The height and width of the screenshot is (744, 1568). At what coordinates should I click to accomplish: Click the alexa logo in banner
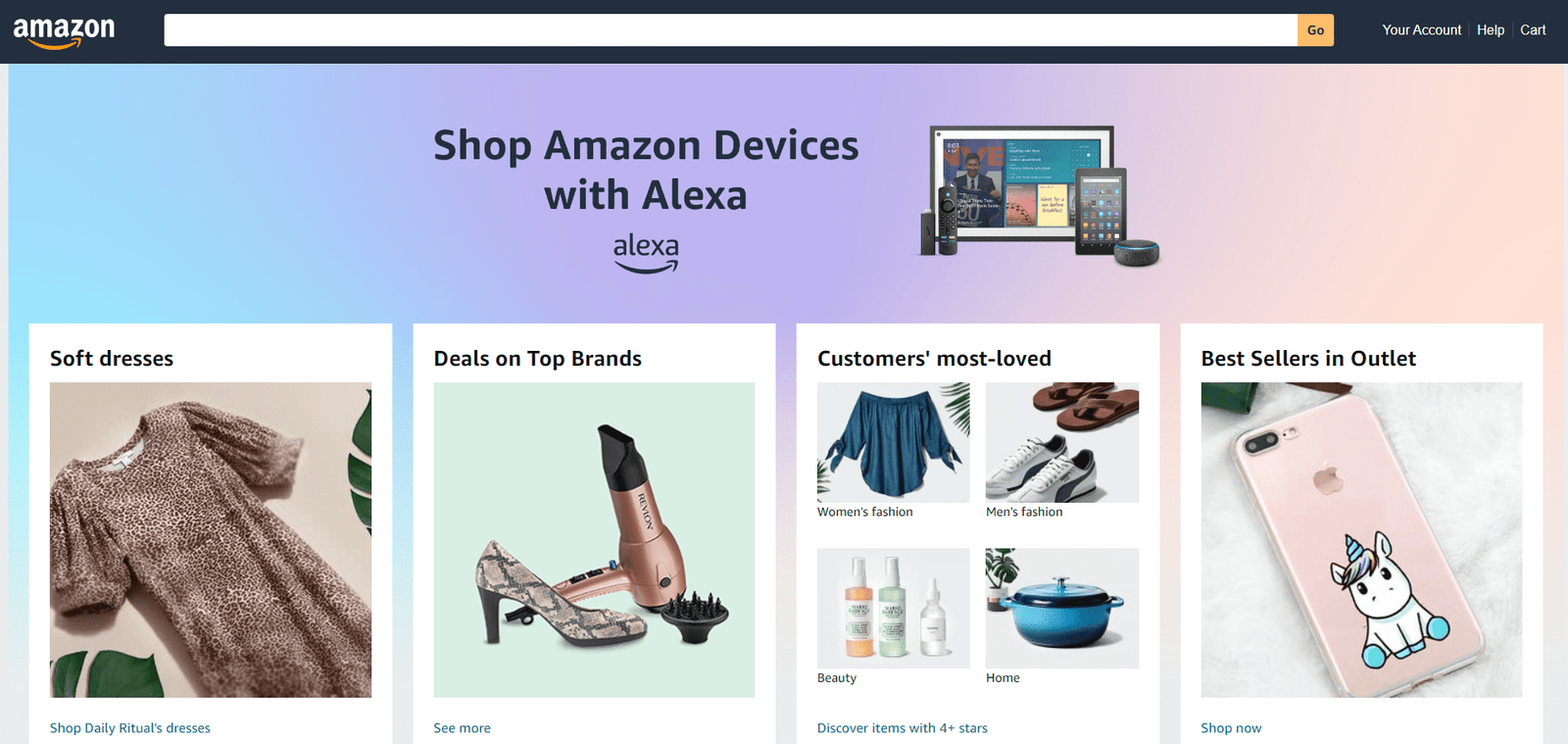(x=646, y=253)
